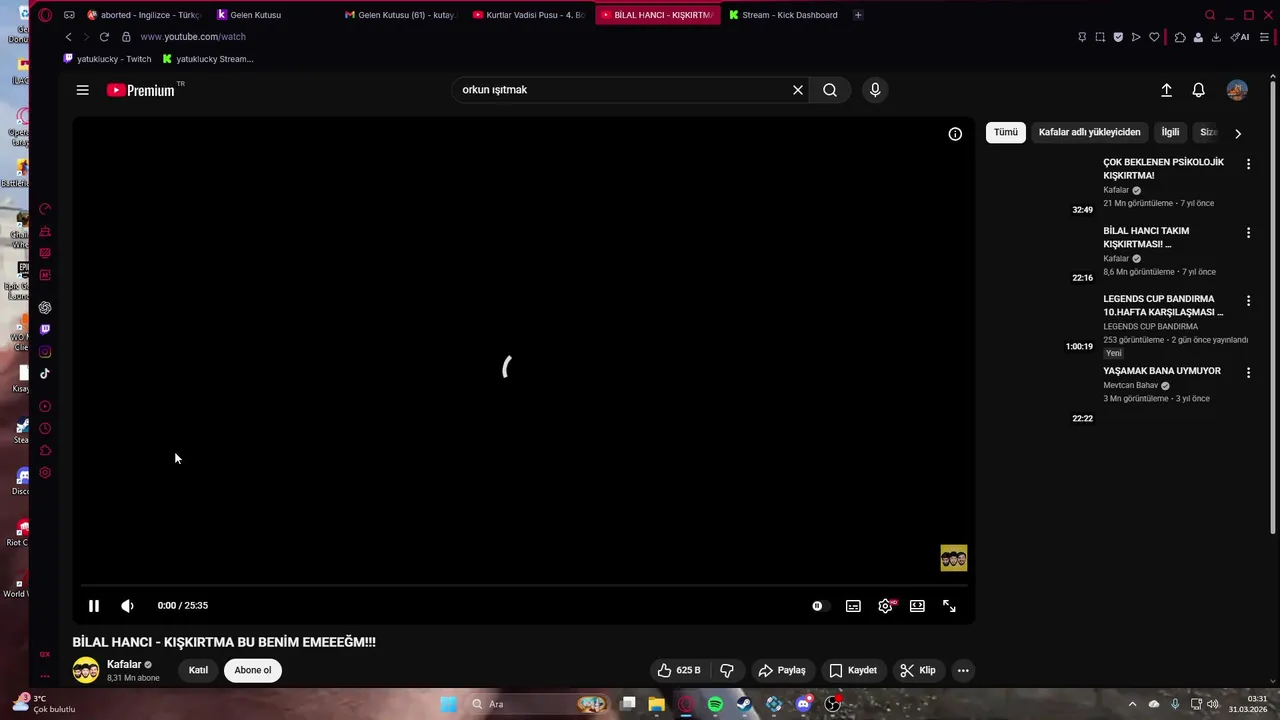Run search with the magnifier button

point(830,90)
